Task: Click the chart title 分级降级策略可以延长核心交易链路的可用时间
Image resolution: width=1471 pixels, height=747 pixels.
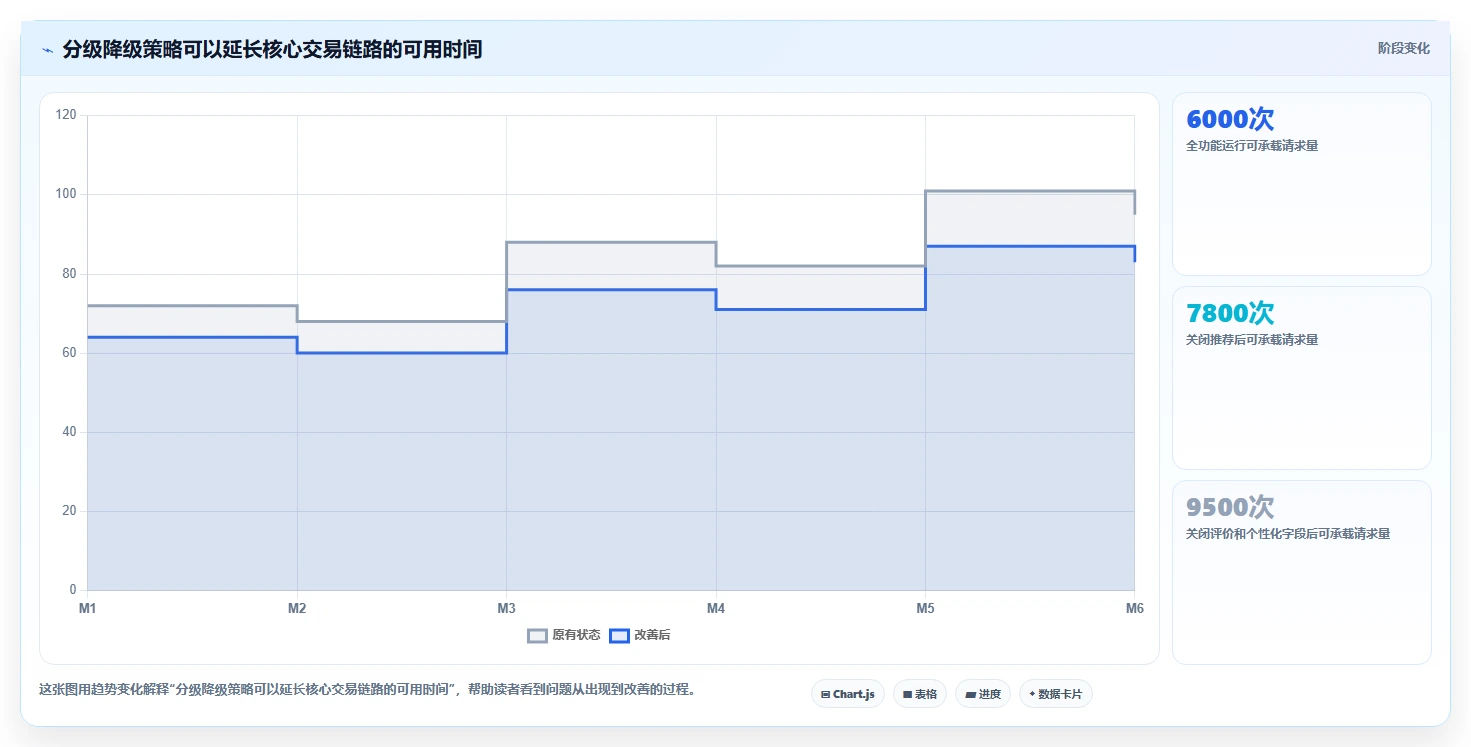Action: click(x=272, y=49)
